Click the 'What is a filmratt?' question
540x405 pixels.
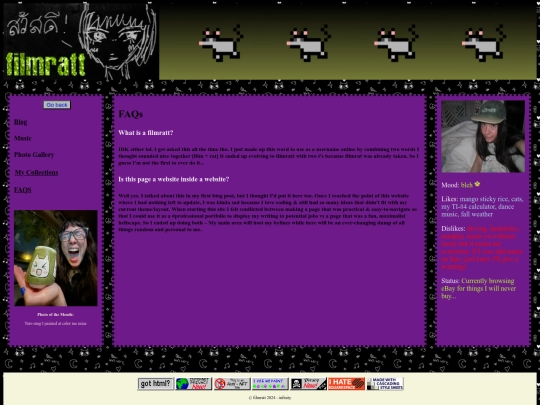(146, 133)
